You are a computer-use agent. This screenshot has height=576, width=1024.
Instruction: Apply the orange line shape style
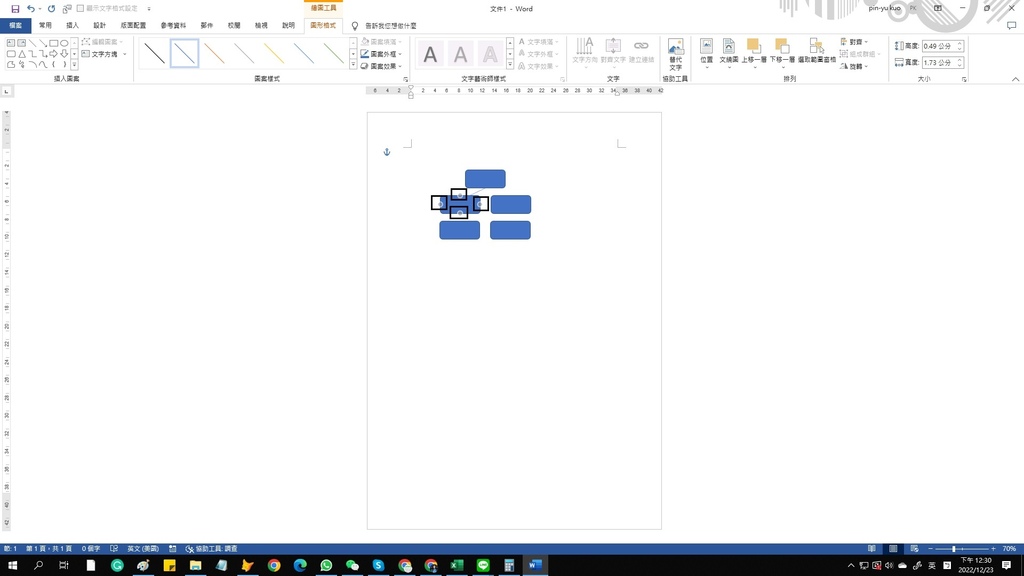click(x=214, y=54)
